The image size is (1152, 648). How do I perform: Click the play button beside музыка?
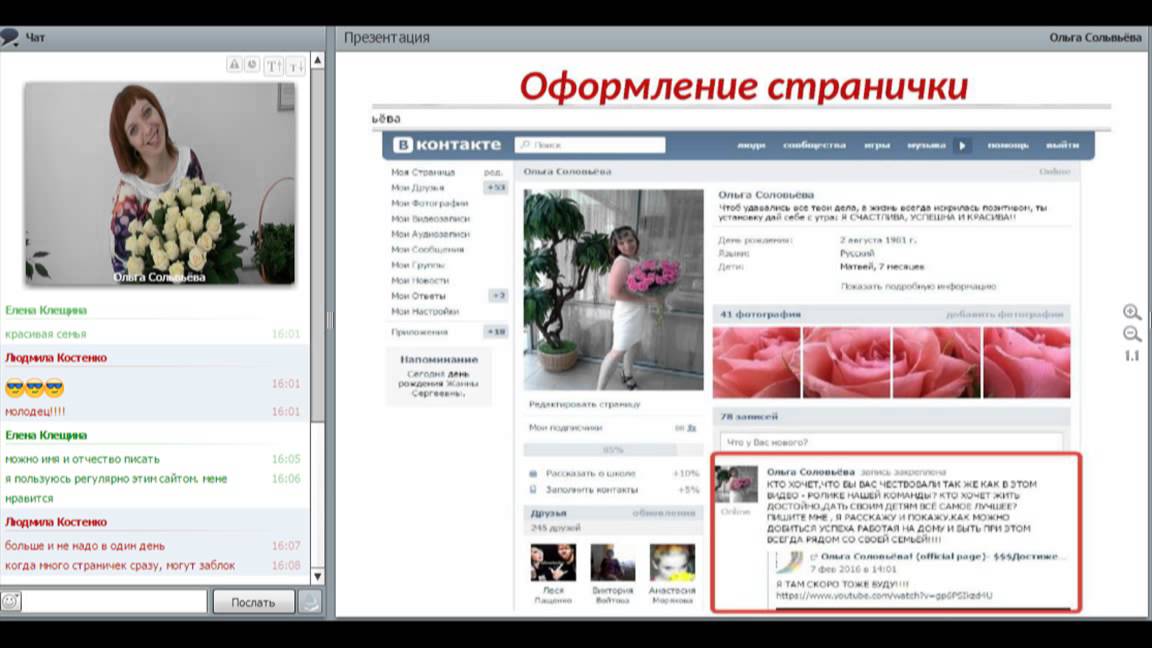(x=962, y=145)
